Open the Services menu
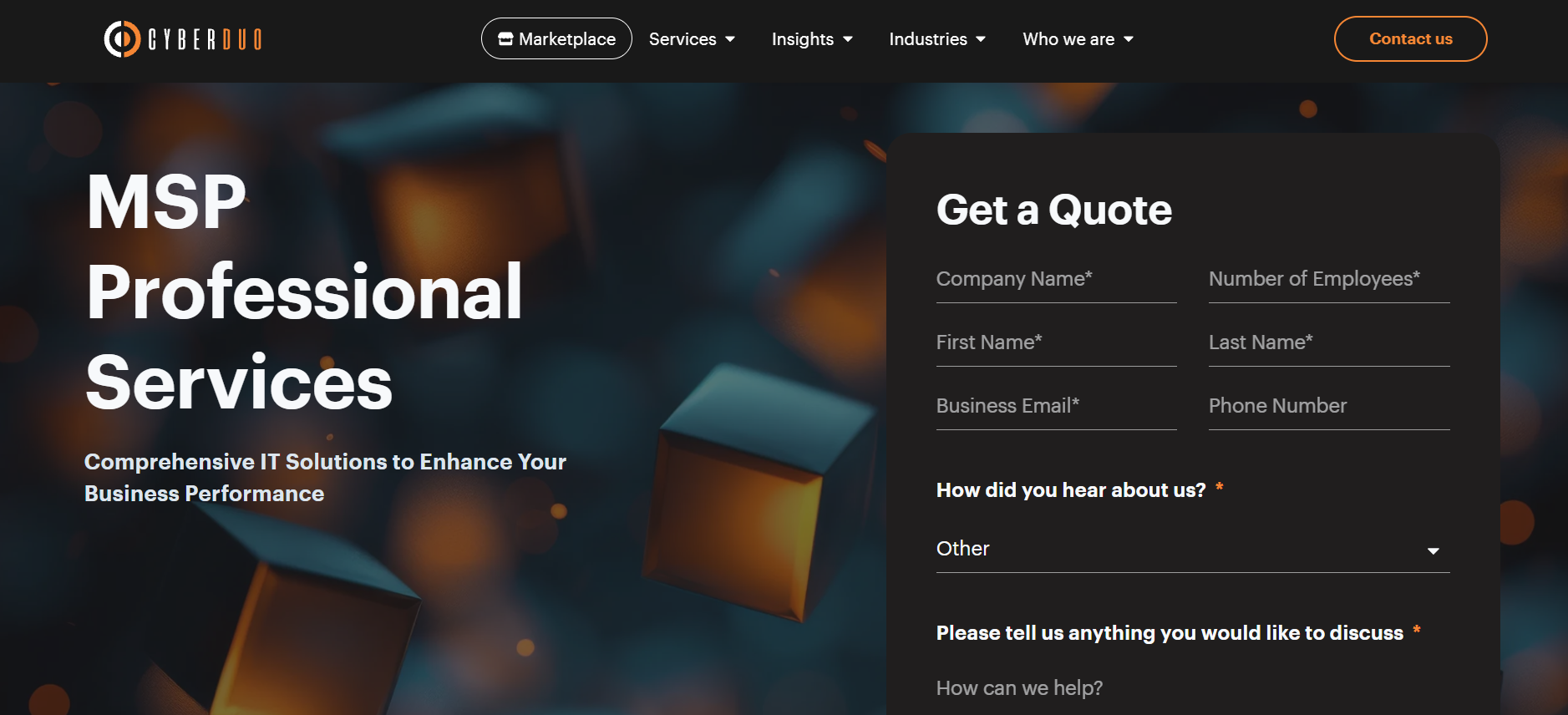Screen dimensions: 1568x715 [x=682, y=39]
